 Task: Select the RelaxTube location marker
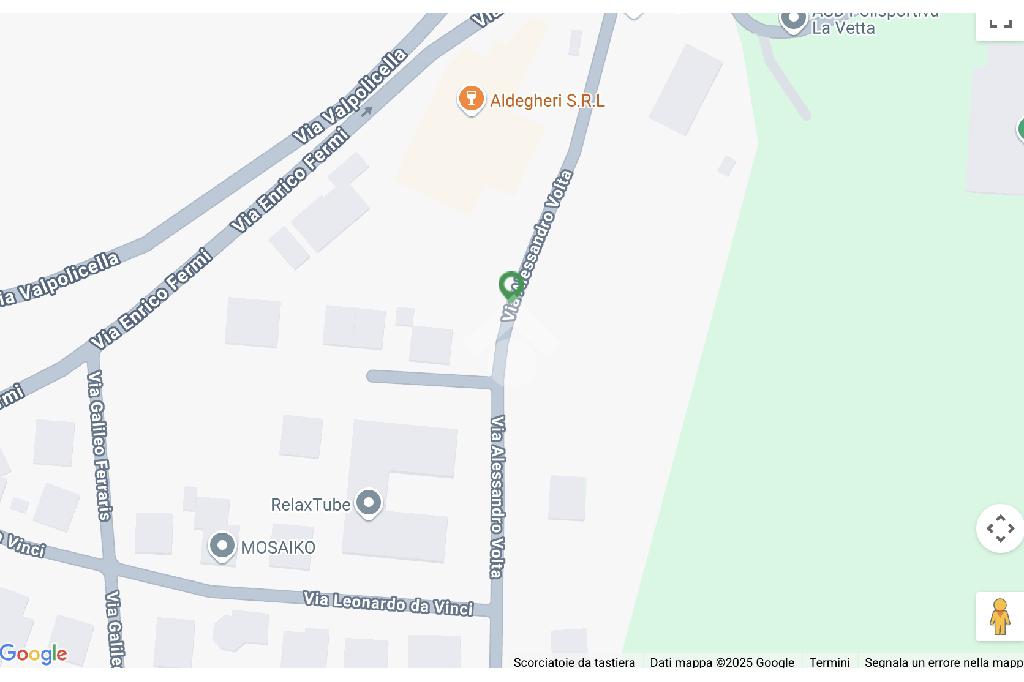click(368, 504)
